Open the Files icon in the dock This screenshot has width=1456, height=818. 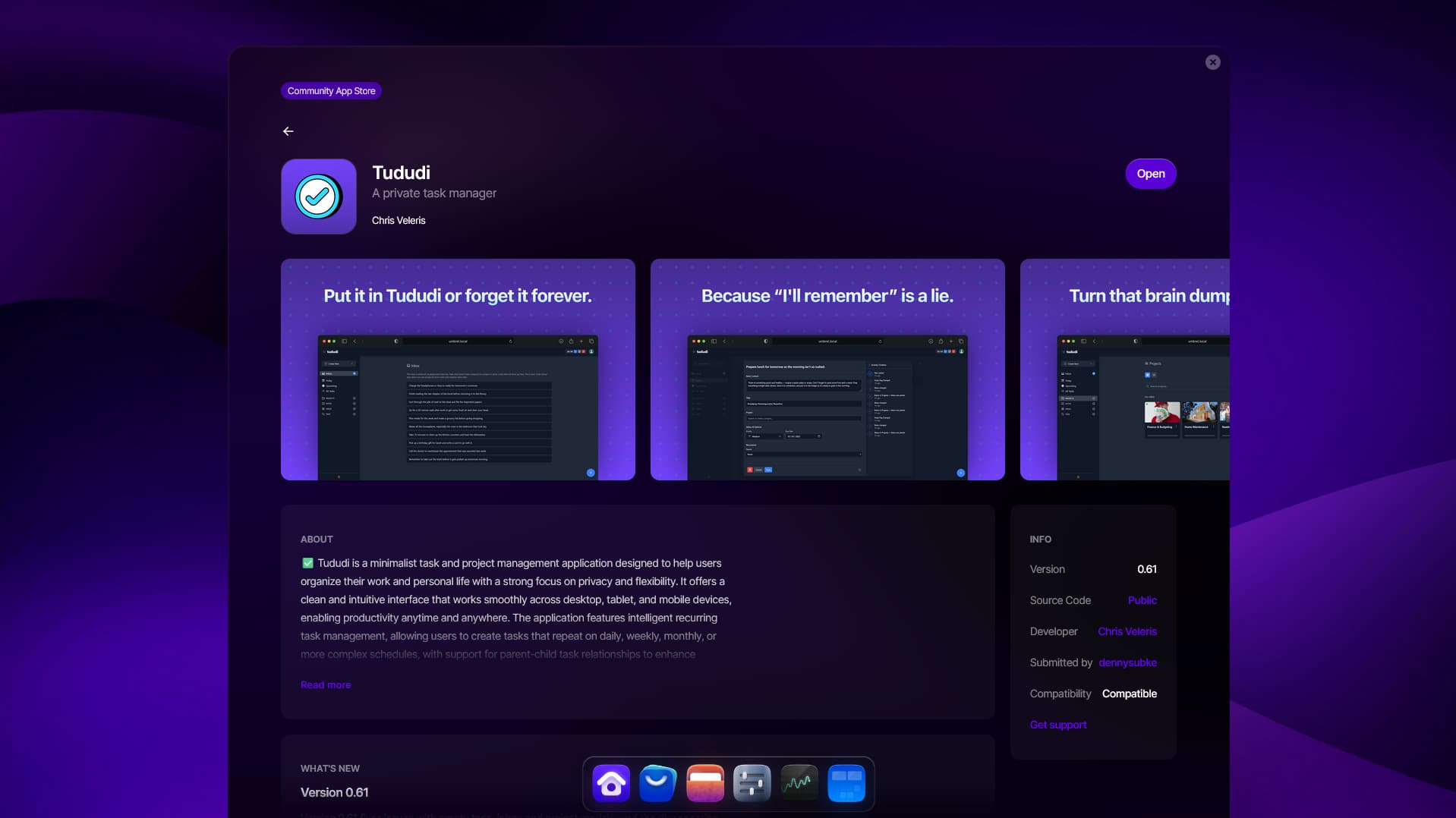[705, 784]
